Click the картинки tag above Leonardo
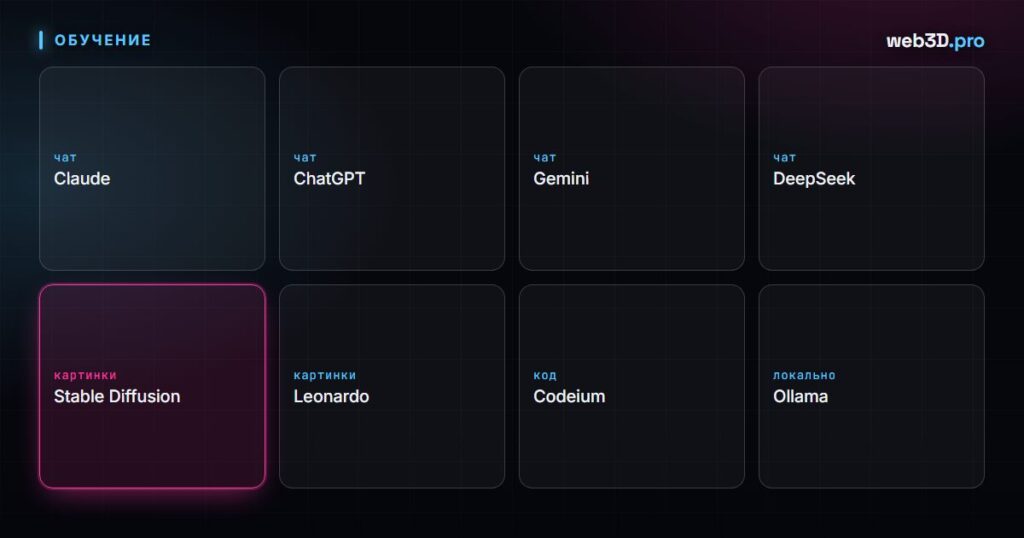The image size is (1024, 538). pyautogui.click(x=325, y=375)
